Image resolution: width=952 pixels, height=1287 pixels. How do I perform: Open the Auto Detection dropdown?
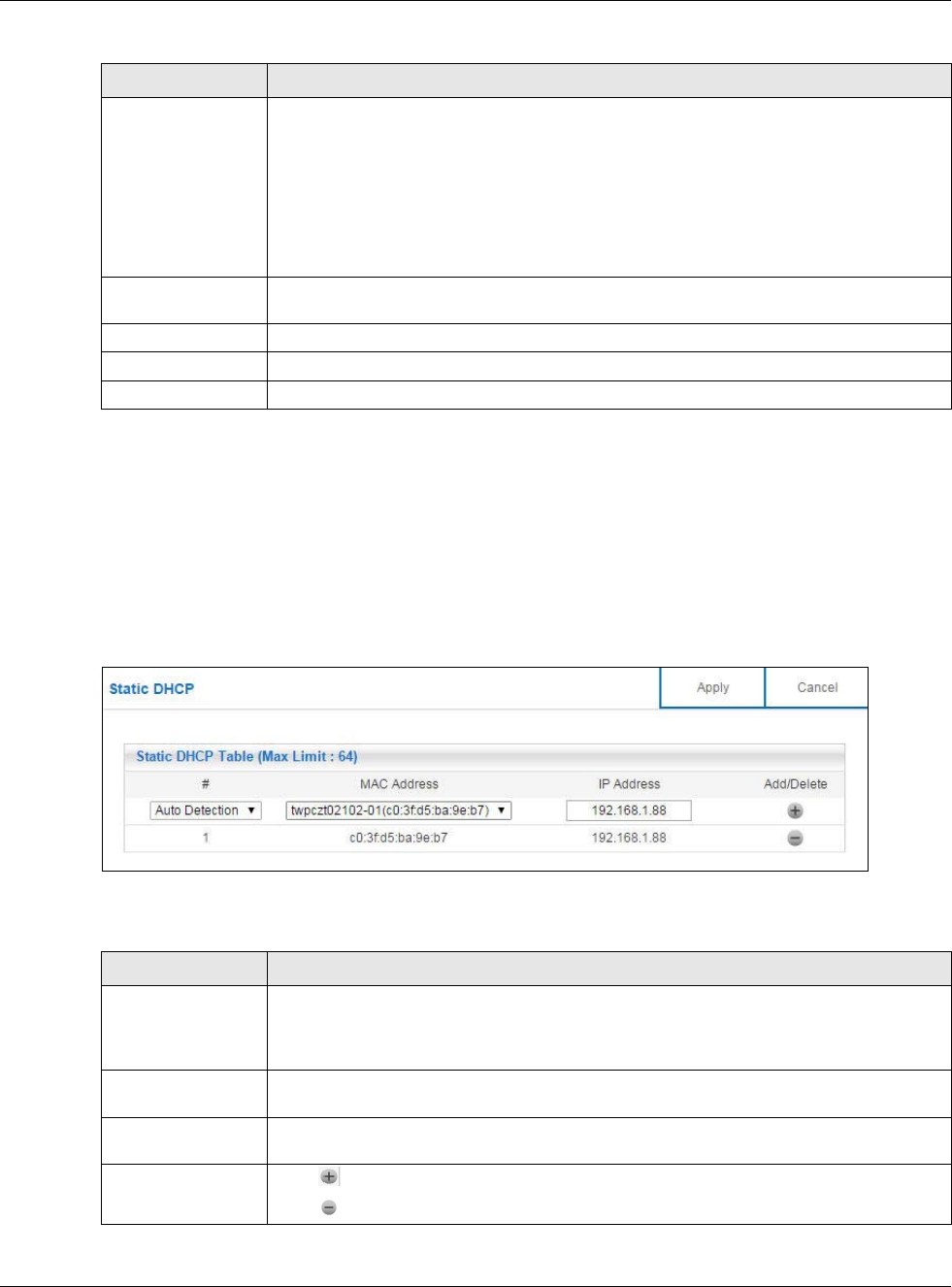[206, 810]
